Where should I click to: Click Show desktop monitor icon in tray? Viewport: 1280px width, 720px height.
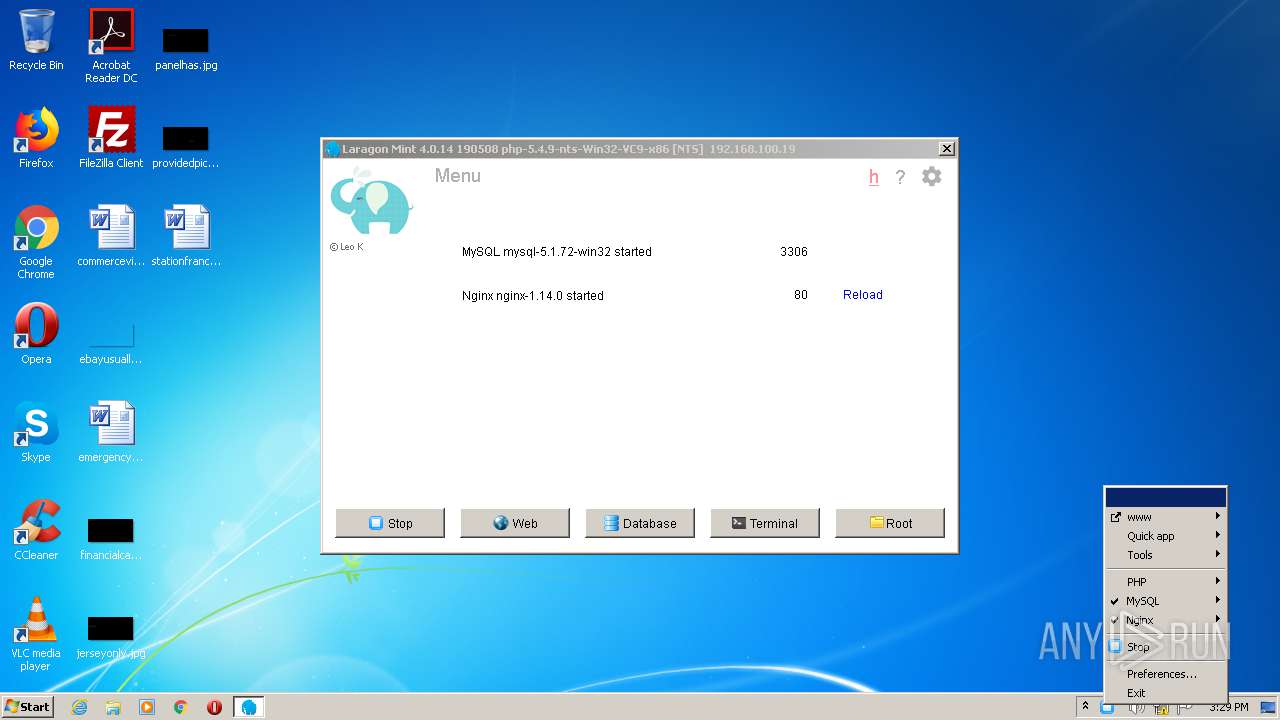1268,707
